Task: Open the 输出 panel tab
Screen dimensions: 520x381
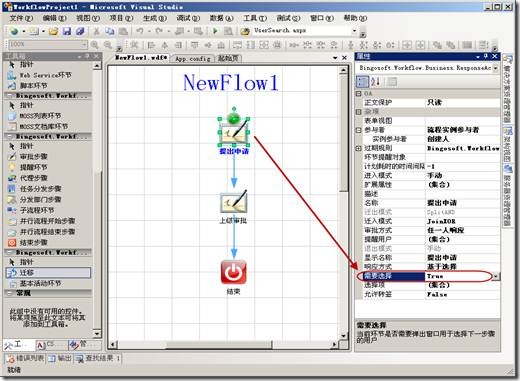Action: [60, 358]
